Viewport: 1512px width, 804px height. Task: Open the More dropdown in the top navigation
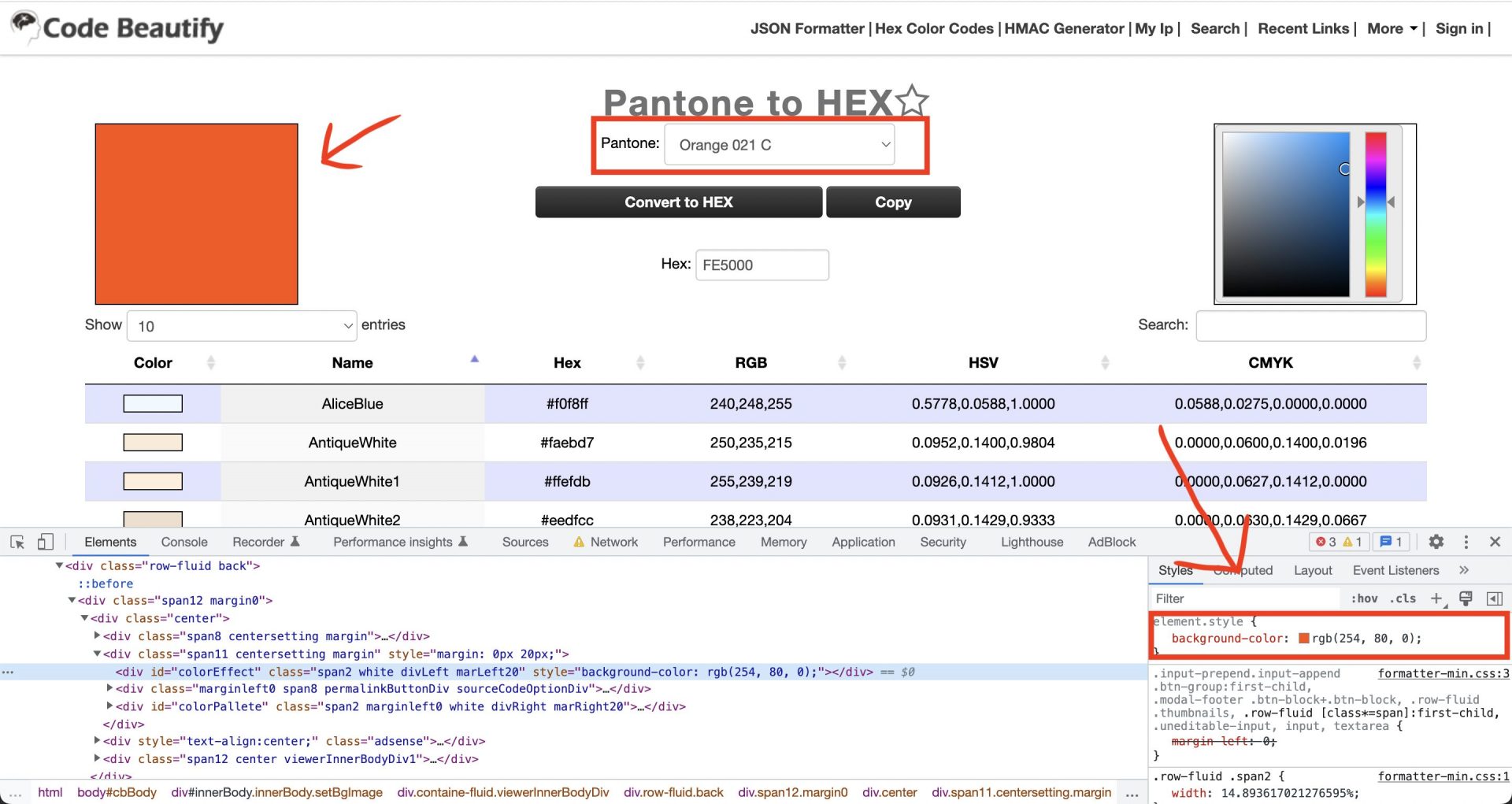tap(1392, 28)
